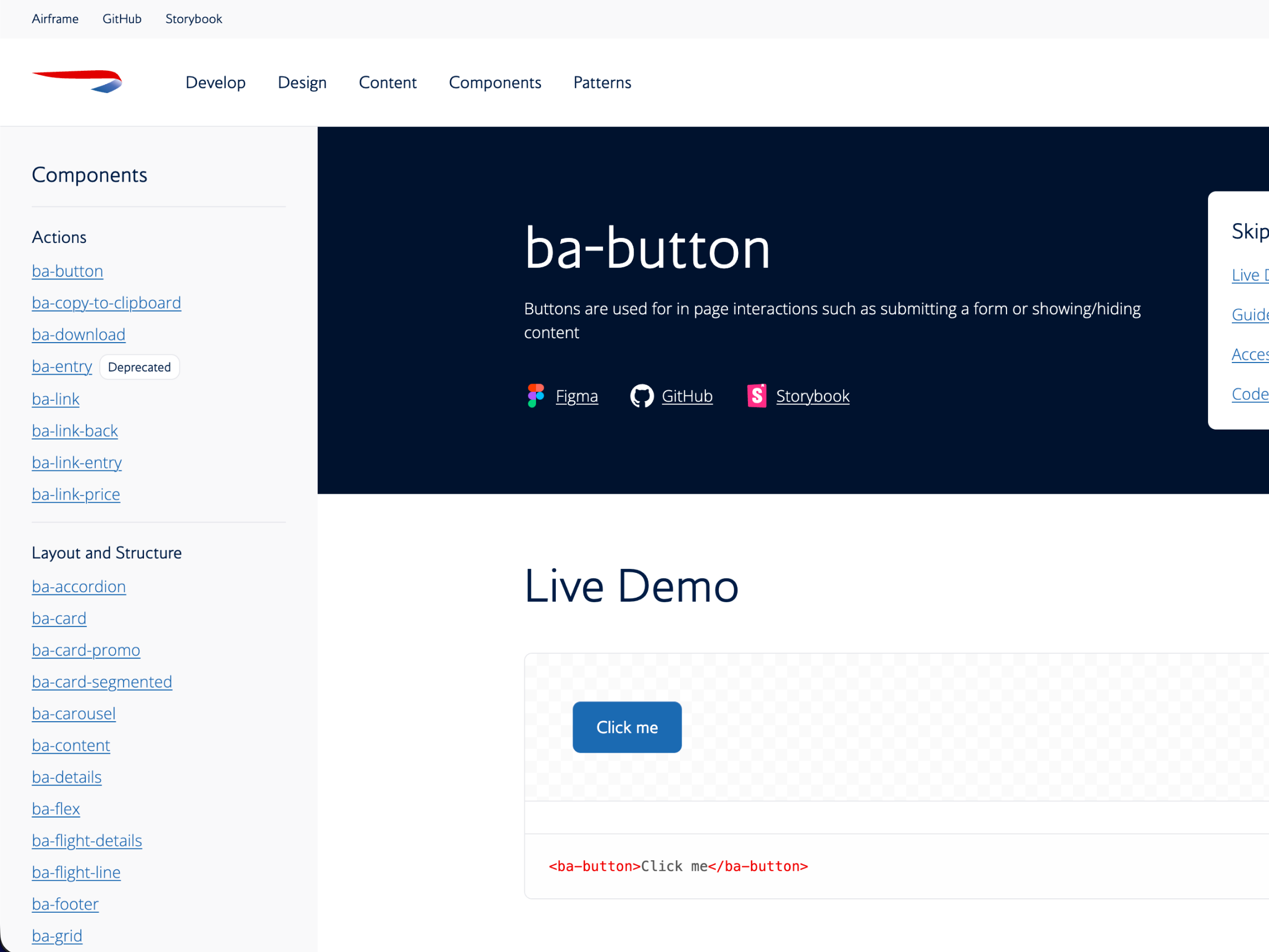Open ba-details page
This screenshot has height=952, width=1269.
pyautogui.click(x=67, y=777)
